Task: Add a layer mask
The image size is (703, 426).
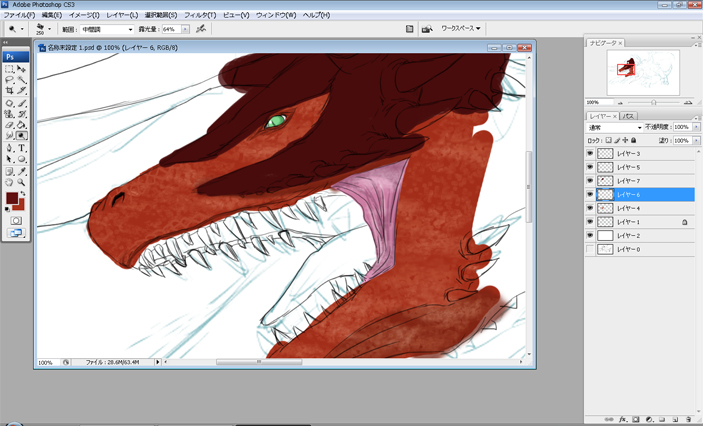Action: (636, 420)
